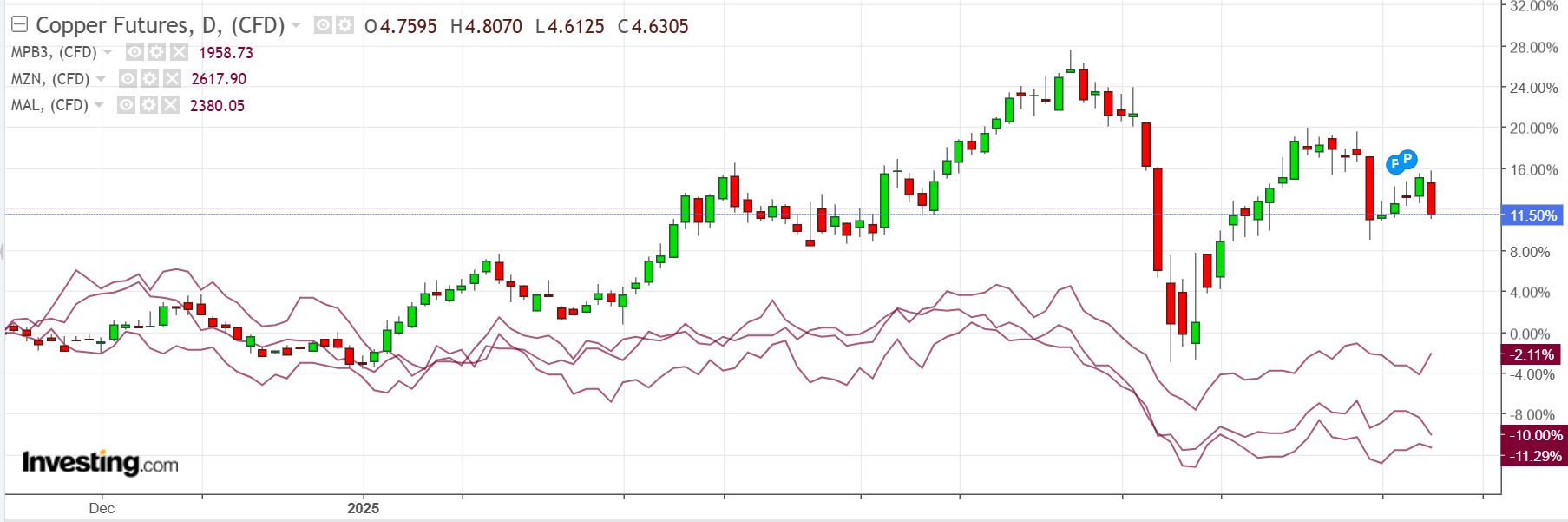Click the front blue P event marker
The width and height of the screenshot is (1568, 522).
(1407, 159)
